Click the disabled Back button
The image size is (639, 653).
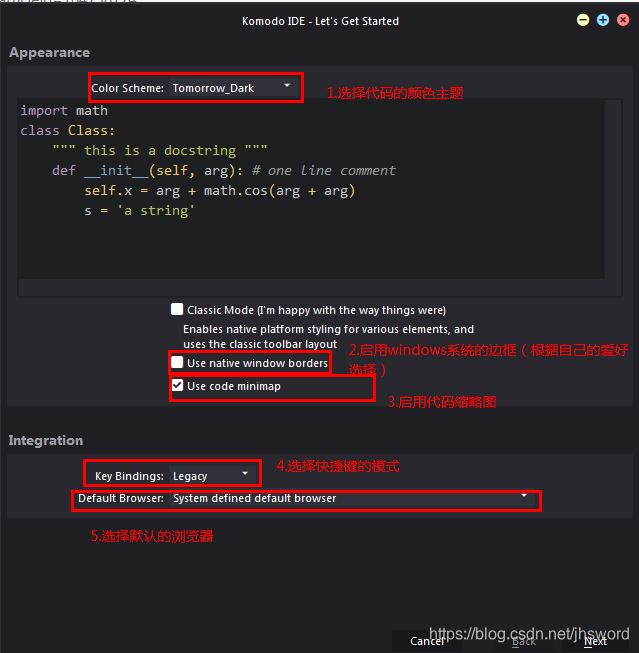point(524,641)
